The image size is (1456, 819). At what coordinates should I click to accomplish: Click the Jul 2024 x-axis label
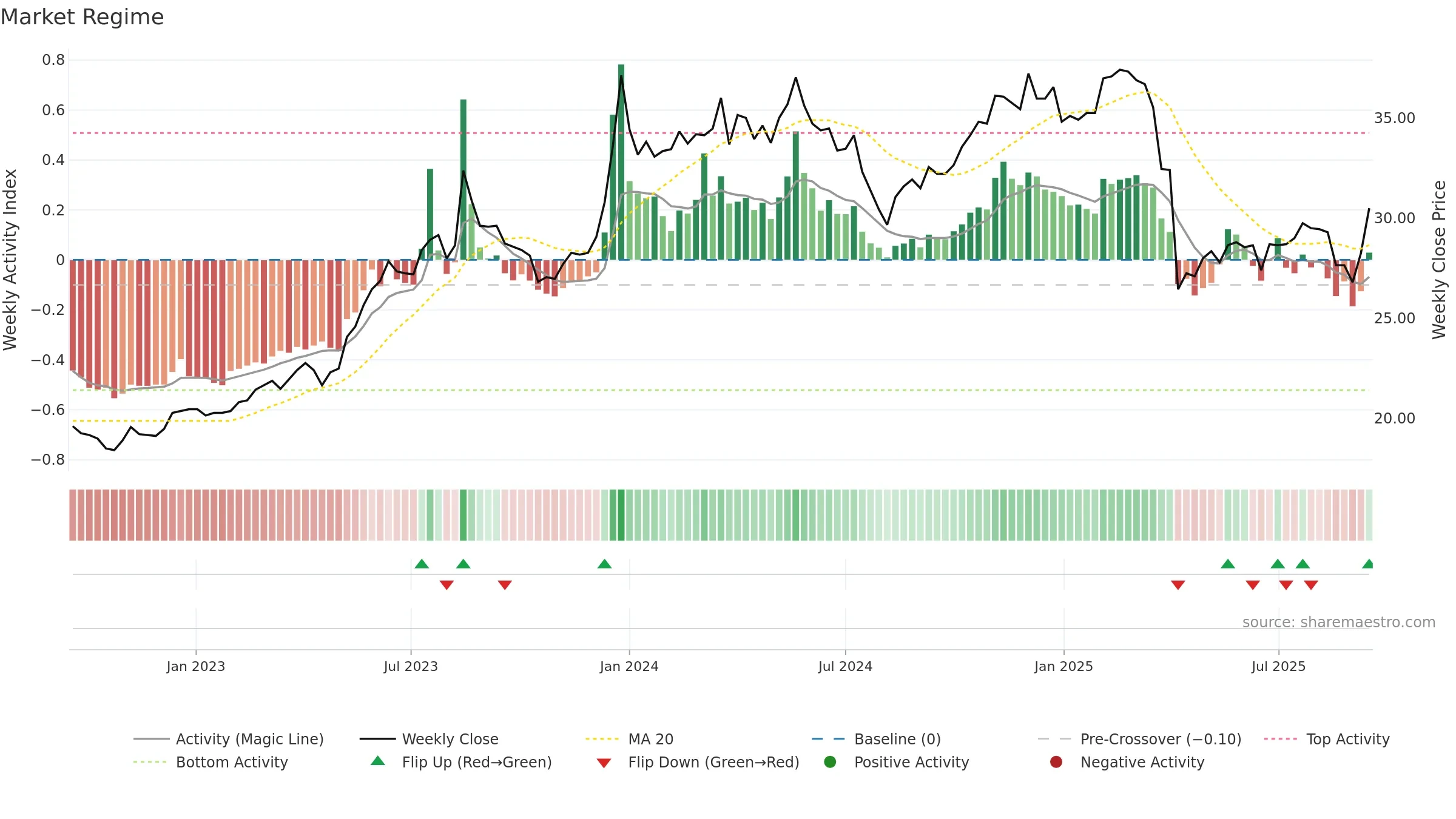pos(845,666)
